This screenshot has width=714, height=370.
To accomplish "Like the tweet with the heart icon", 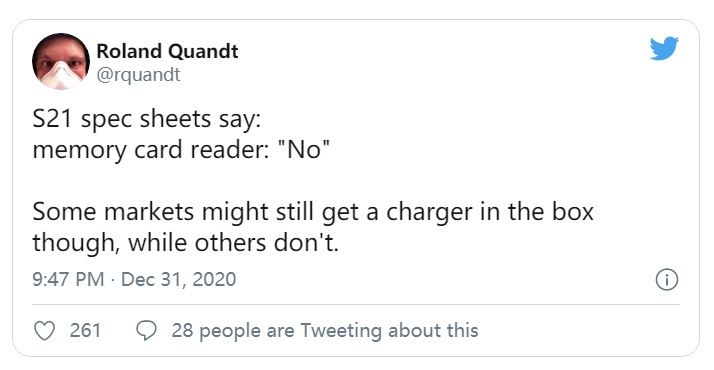I will [x=45, y=331].
